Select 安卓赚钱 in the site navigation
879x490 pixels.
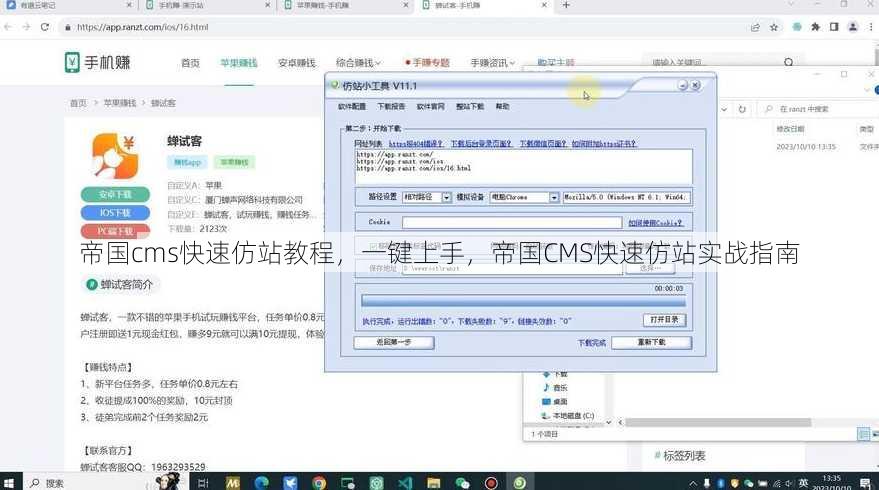pos(297,63)
